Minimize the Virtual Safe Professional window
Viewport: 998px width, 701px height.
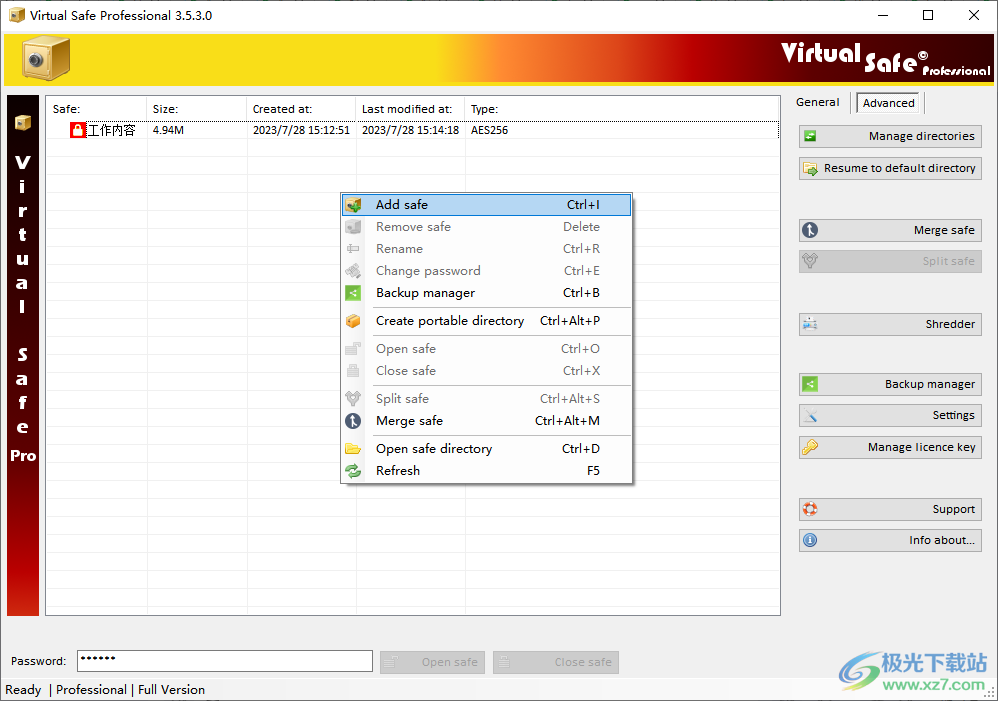[x=883, y=15]
